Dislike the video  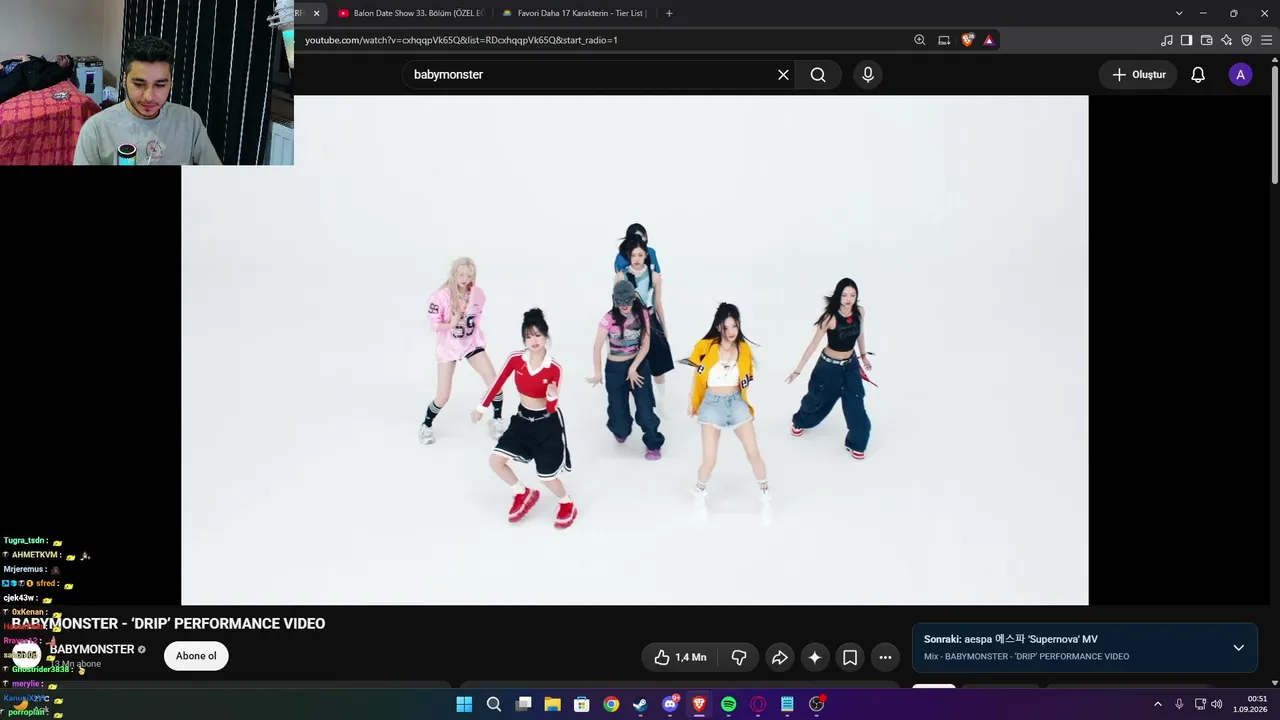739,657
